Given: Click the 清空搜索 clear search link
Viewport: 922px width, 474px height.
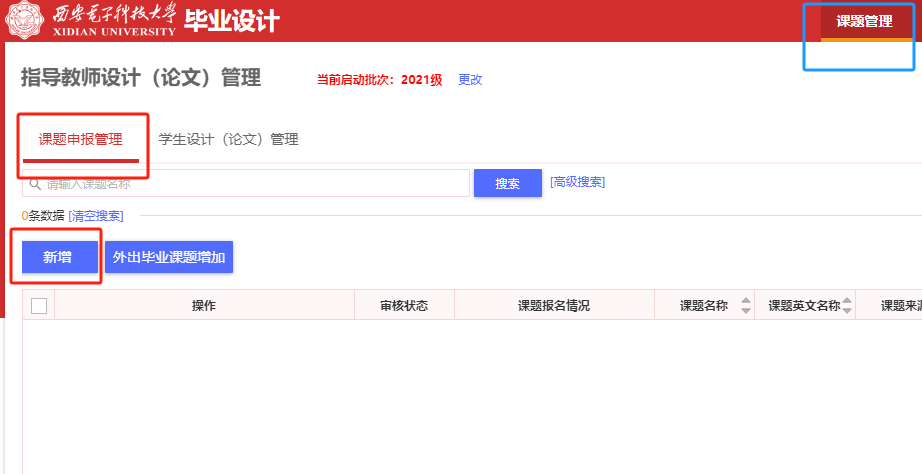Looking at the screenshot, I should [x=96, y=216].
